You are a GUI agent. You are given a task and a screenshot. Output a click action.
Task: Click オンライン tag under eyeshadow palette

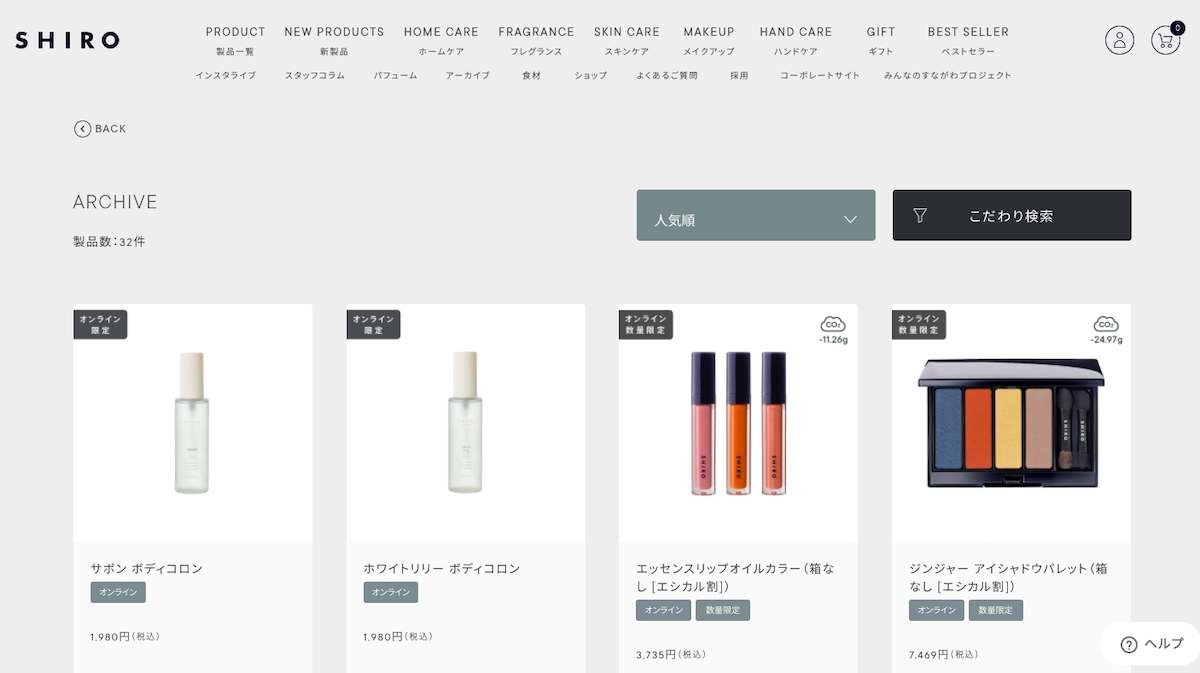pyautogui.click(x=937, y=610)
